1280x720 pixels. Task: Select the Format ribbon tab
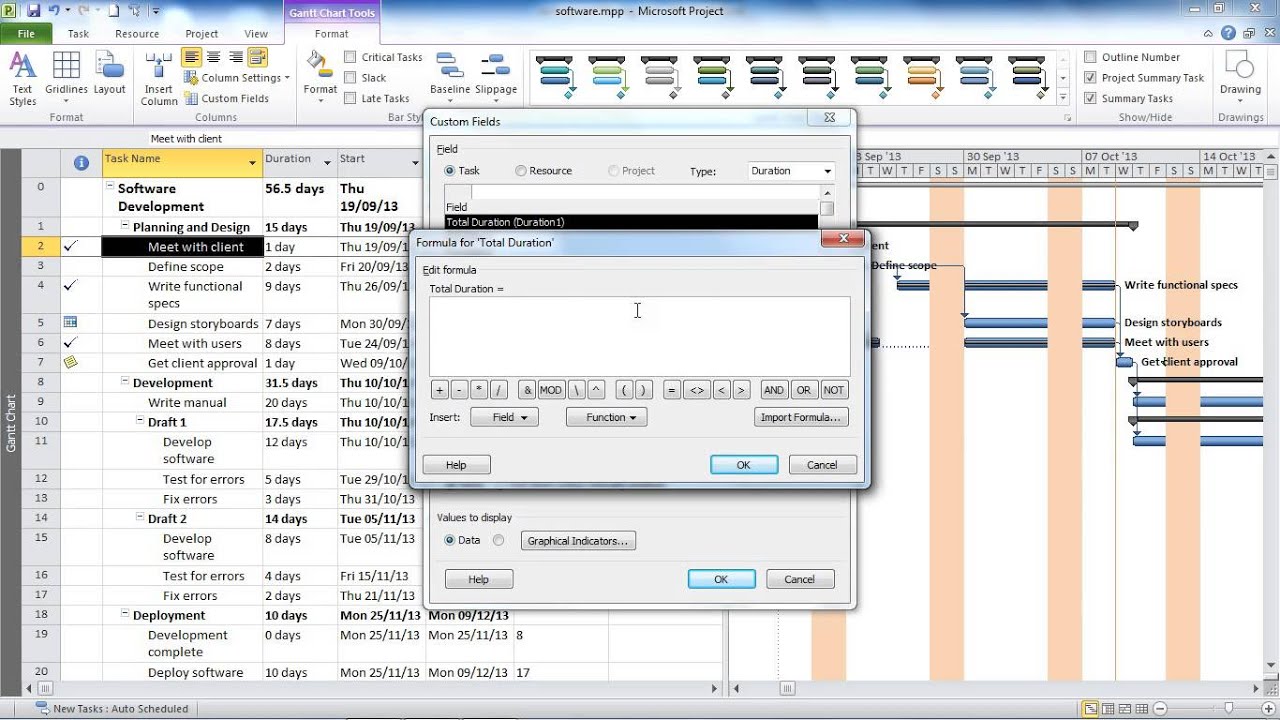pyautogui.click(x=332, y=33)
